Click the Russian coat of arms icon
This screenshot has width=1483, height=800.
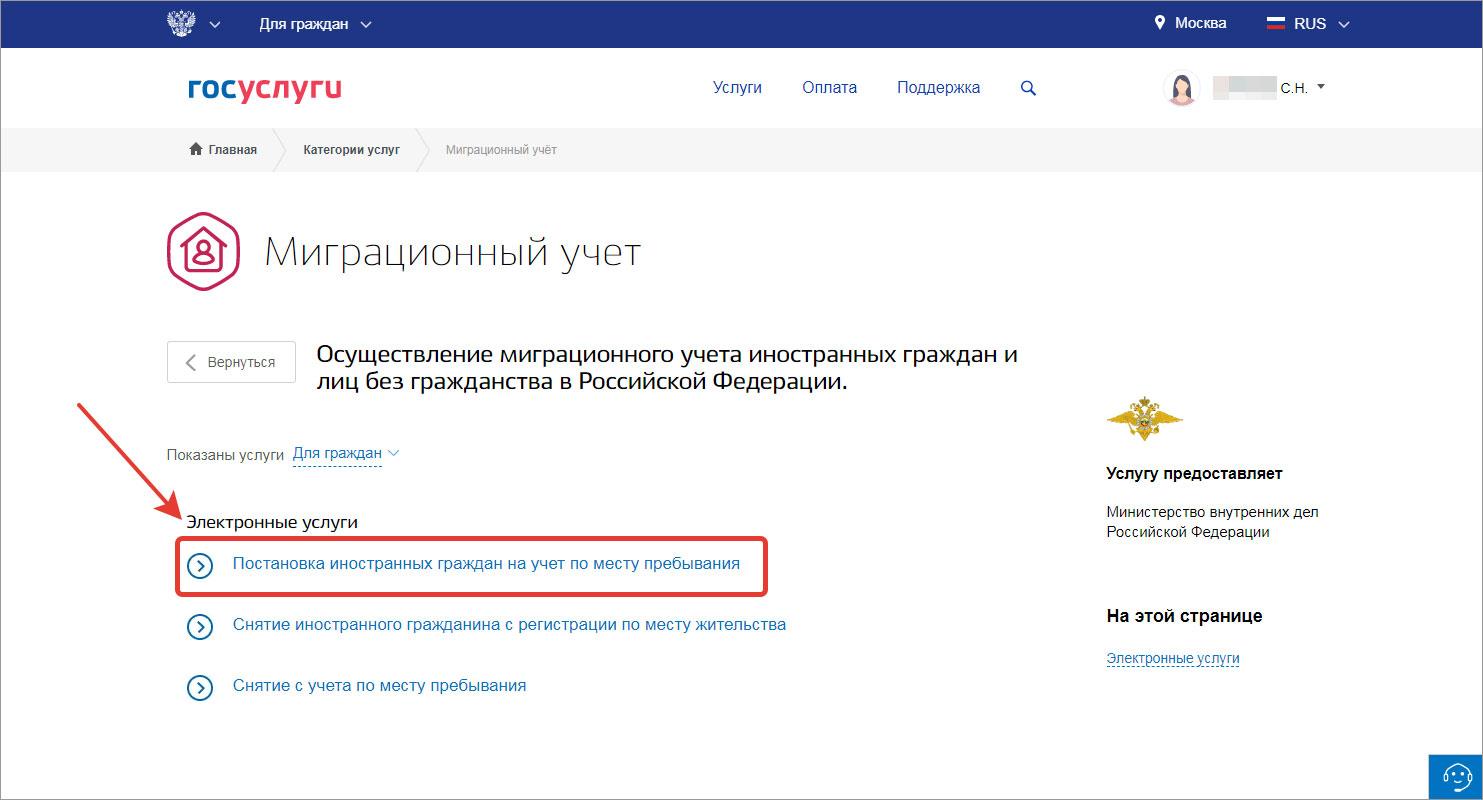coord(180,23)
